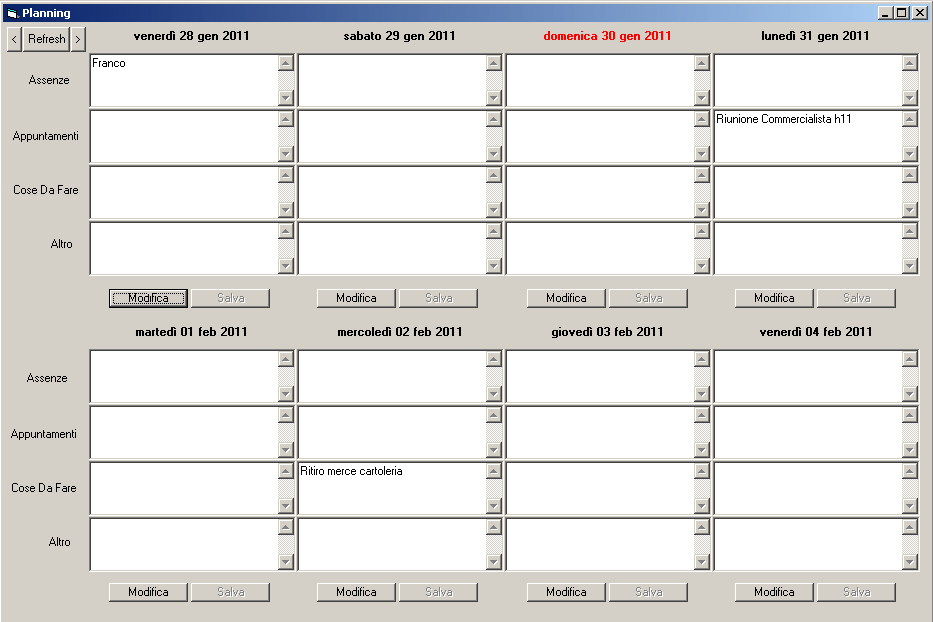Click Salva under venerdì 28 gen 2011
Image resolution: width=933 pixels, height=622 pixels.
(230, 298)
